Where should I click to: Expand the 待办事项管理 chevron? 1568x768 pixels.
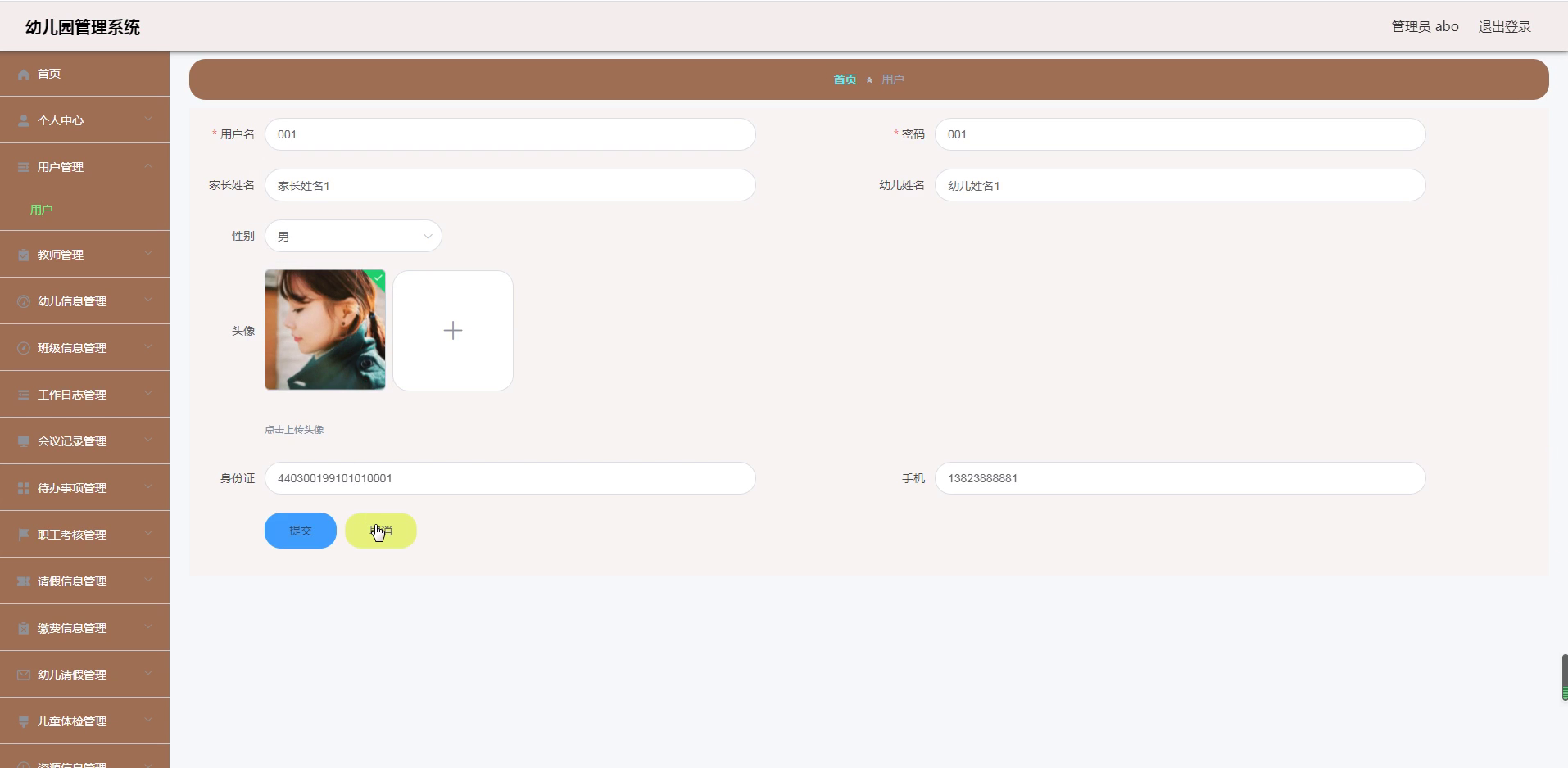[x=148, y=487]
